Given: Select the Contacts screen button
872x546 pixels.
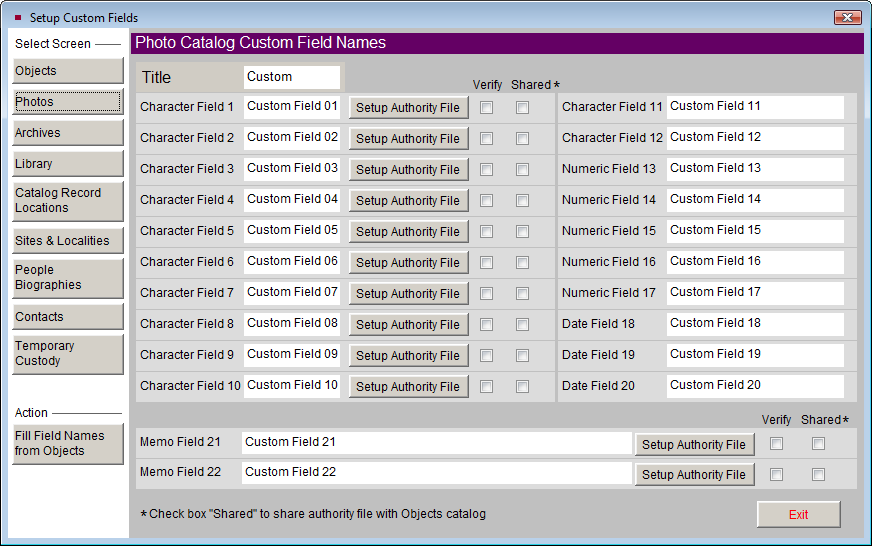Looking at the screenshot, I should coord(67,317).
